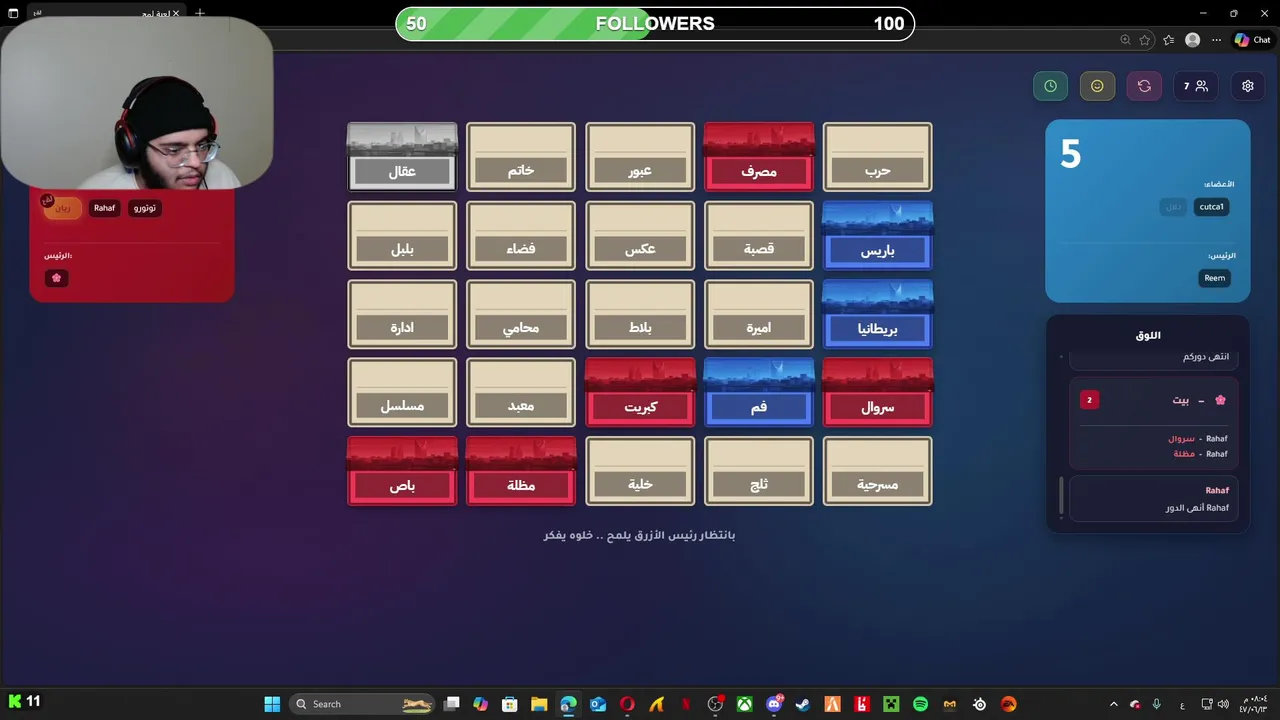Screen dimensions: 1280x720
Task: Click the browser Chat copilot button
Action: tap(1253, 40)
